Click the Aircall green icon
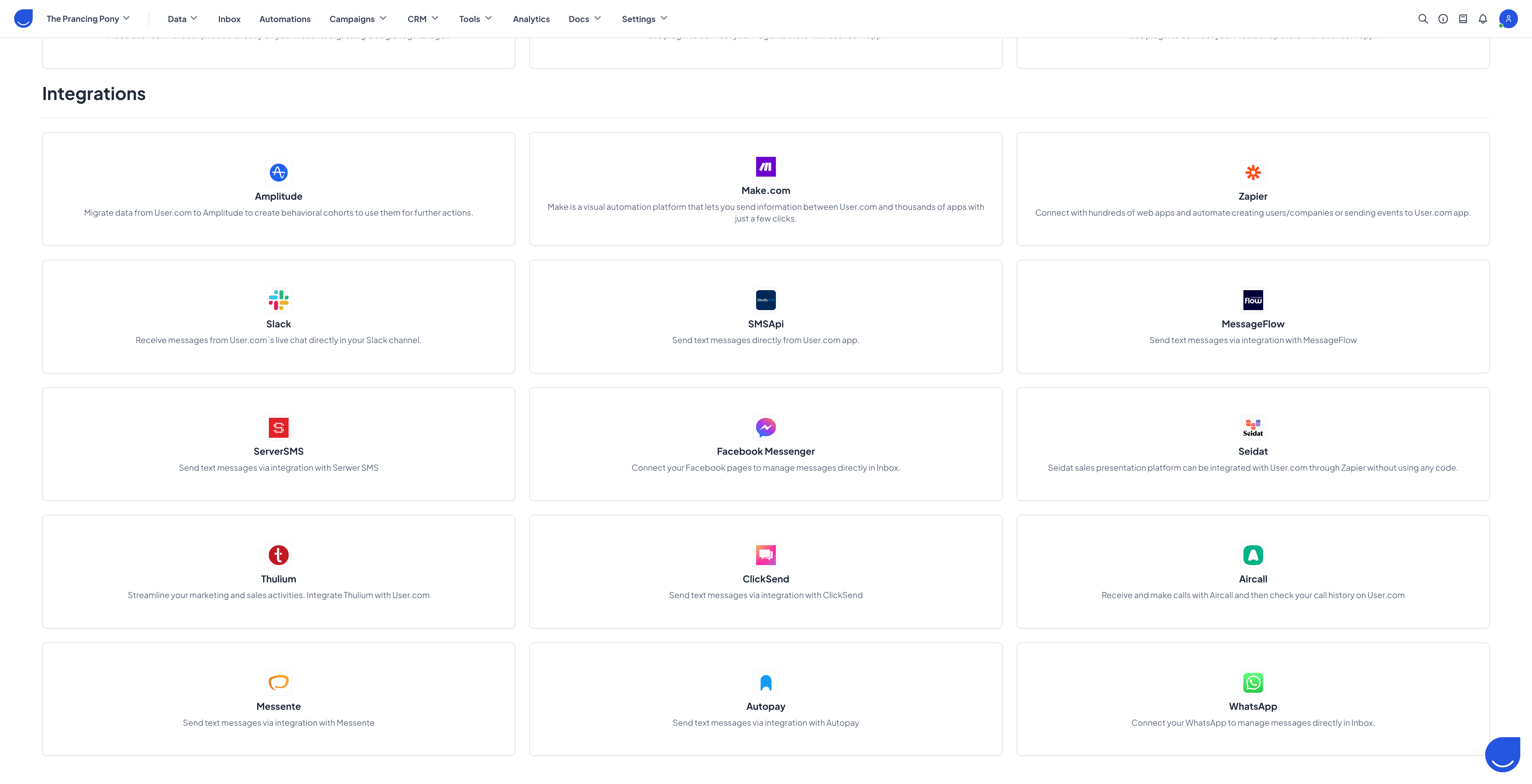The width and height of the screenshot is (1532, 784). click(1252, 555)
